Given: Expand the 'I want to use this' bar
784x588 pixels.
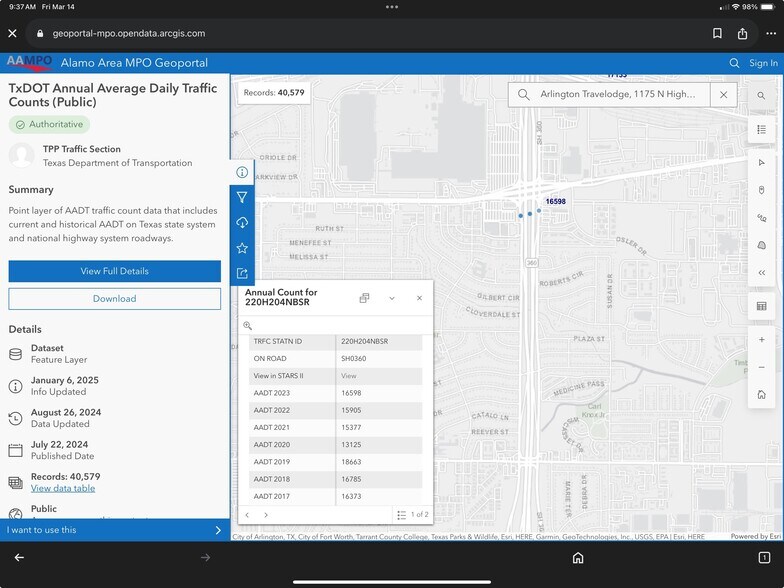Looking at the screenshot, I should tap(114, 530).
